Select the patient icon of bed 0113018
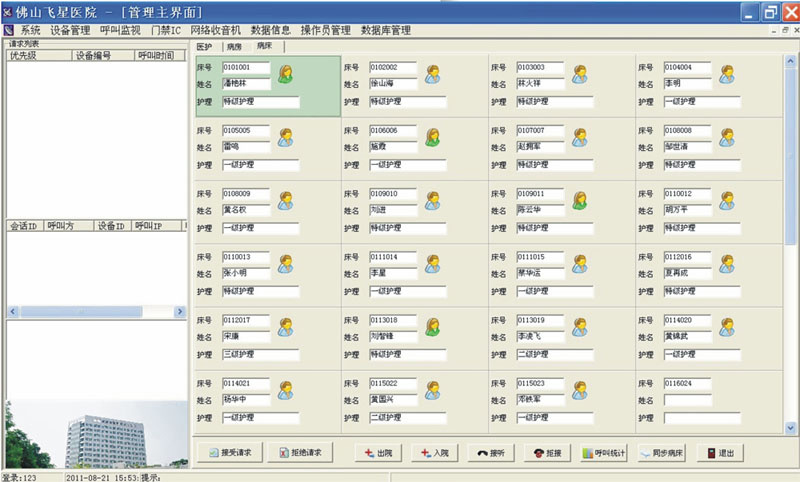 click(x=433, y=327)
